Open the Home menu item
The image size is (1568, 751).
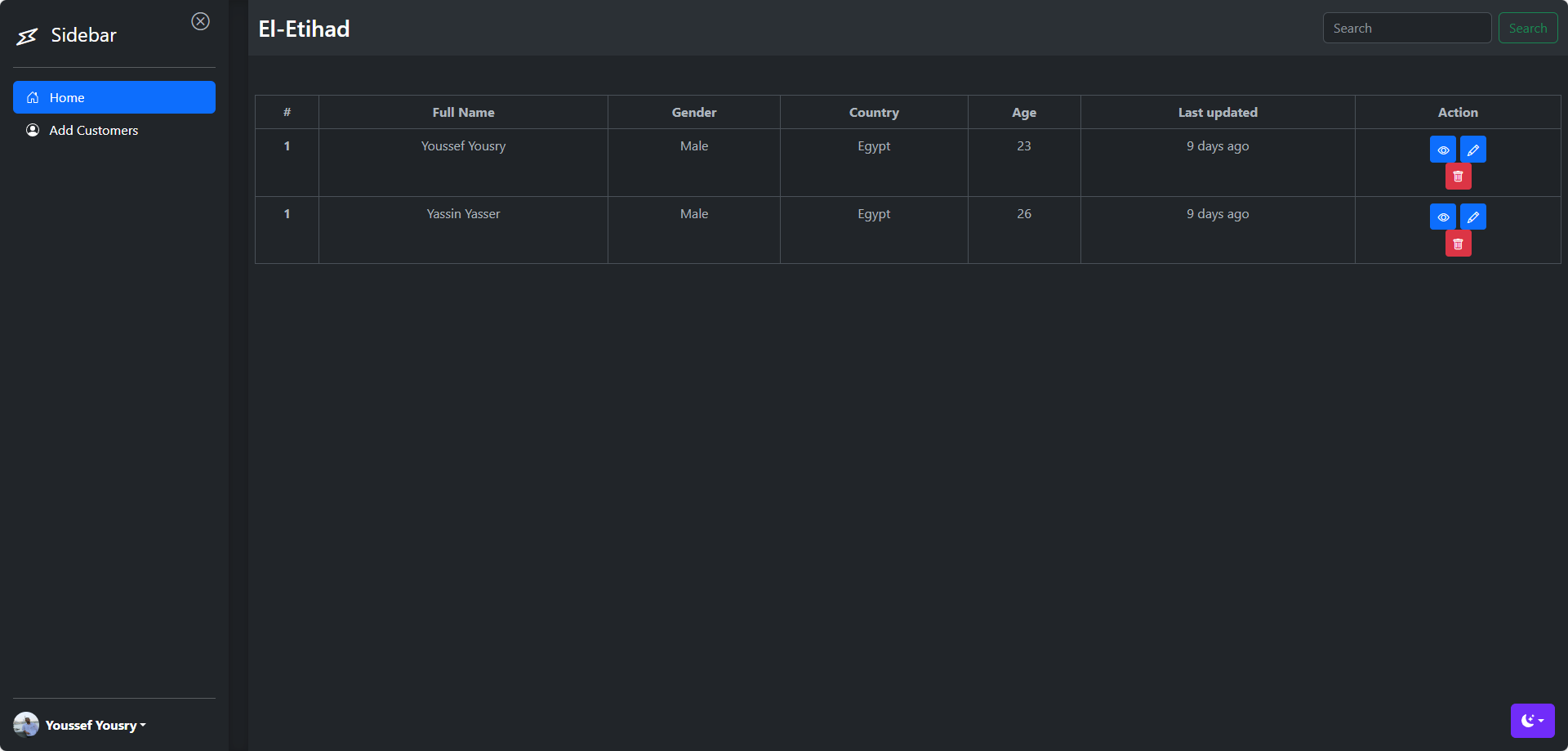pos(114,97)
